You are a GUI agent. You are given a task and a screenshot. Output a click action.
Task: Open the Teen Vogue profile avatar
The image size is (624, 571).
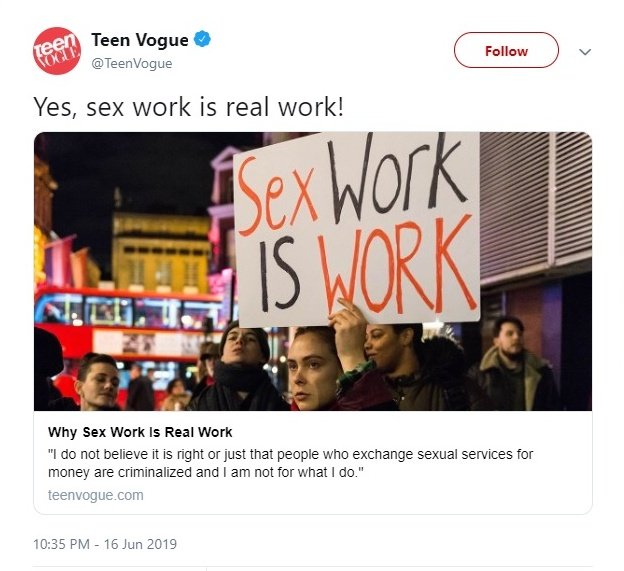[x=57, y=51]
